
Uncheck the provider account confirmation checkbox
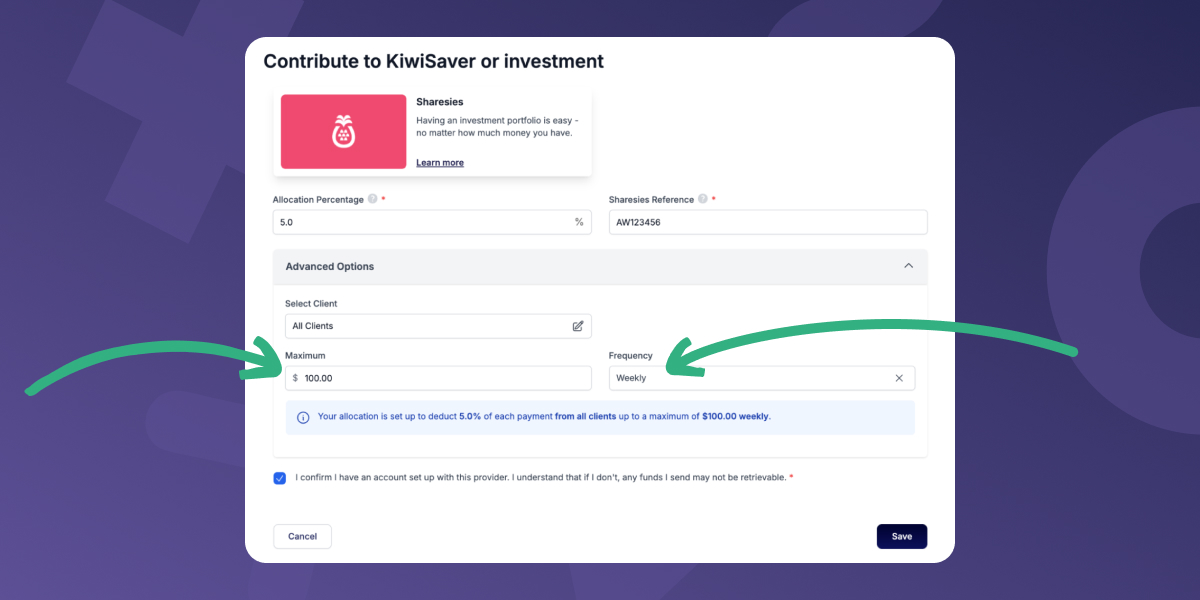click(x=280, y=477)
